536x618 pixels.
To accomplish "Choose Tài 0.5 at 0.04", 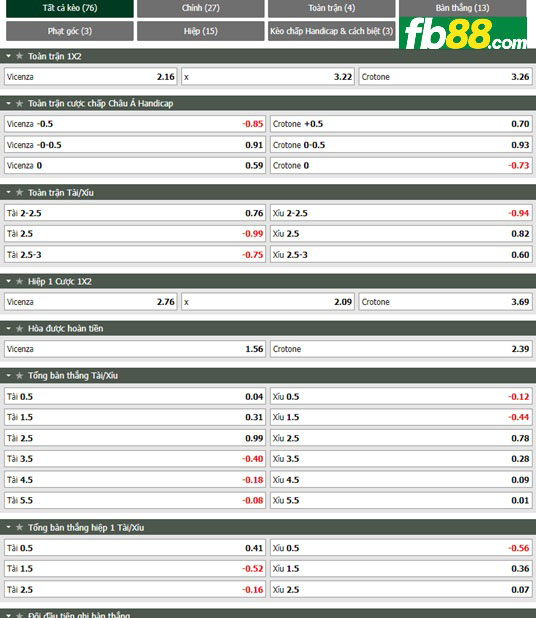I will [135, 396].
